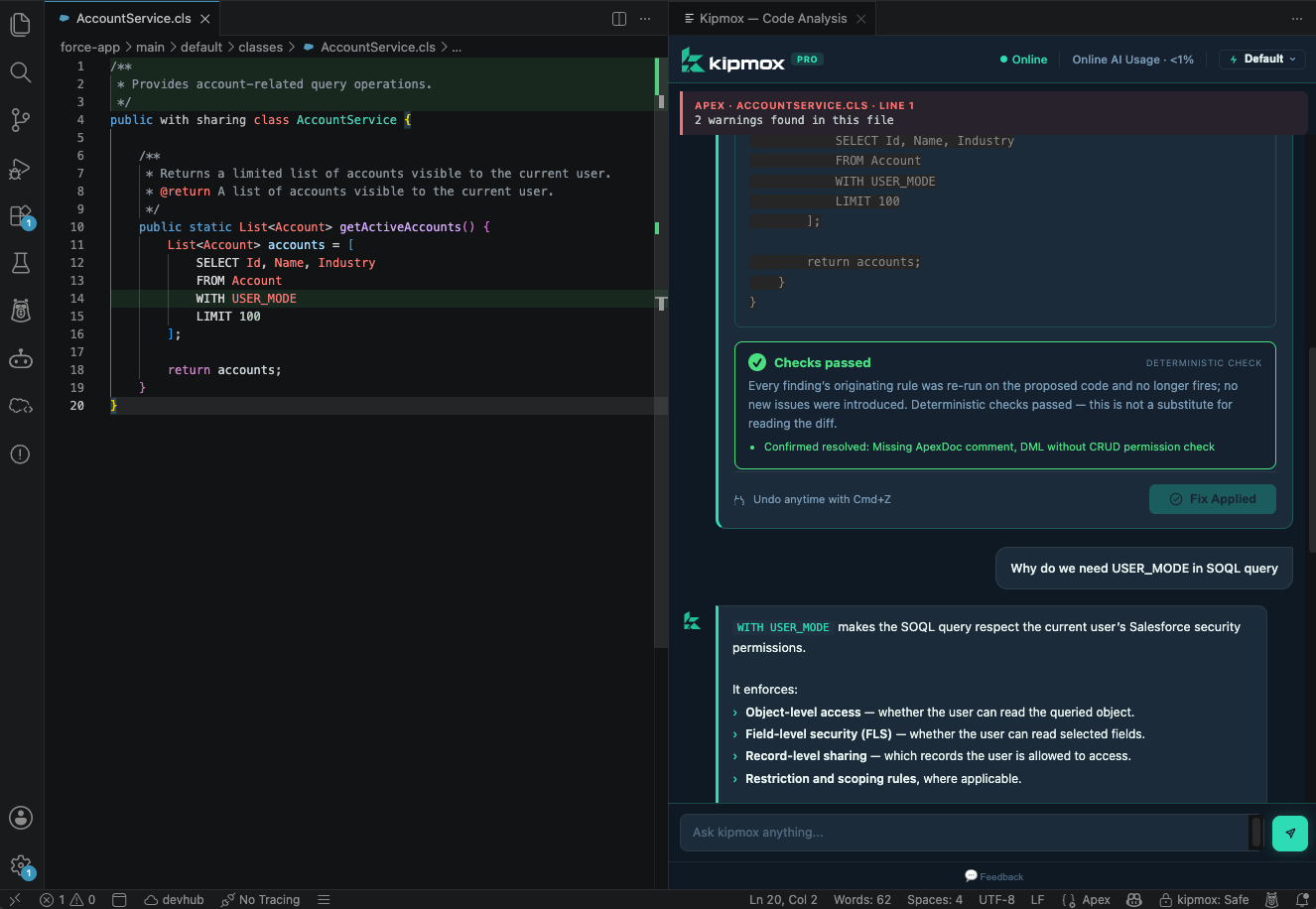Go to line via Ln 20, Col 2

point(783,900)
